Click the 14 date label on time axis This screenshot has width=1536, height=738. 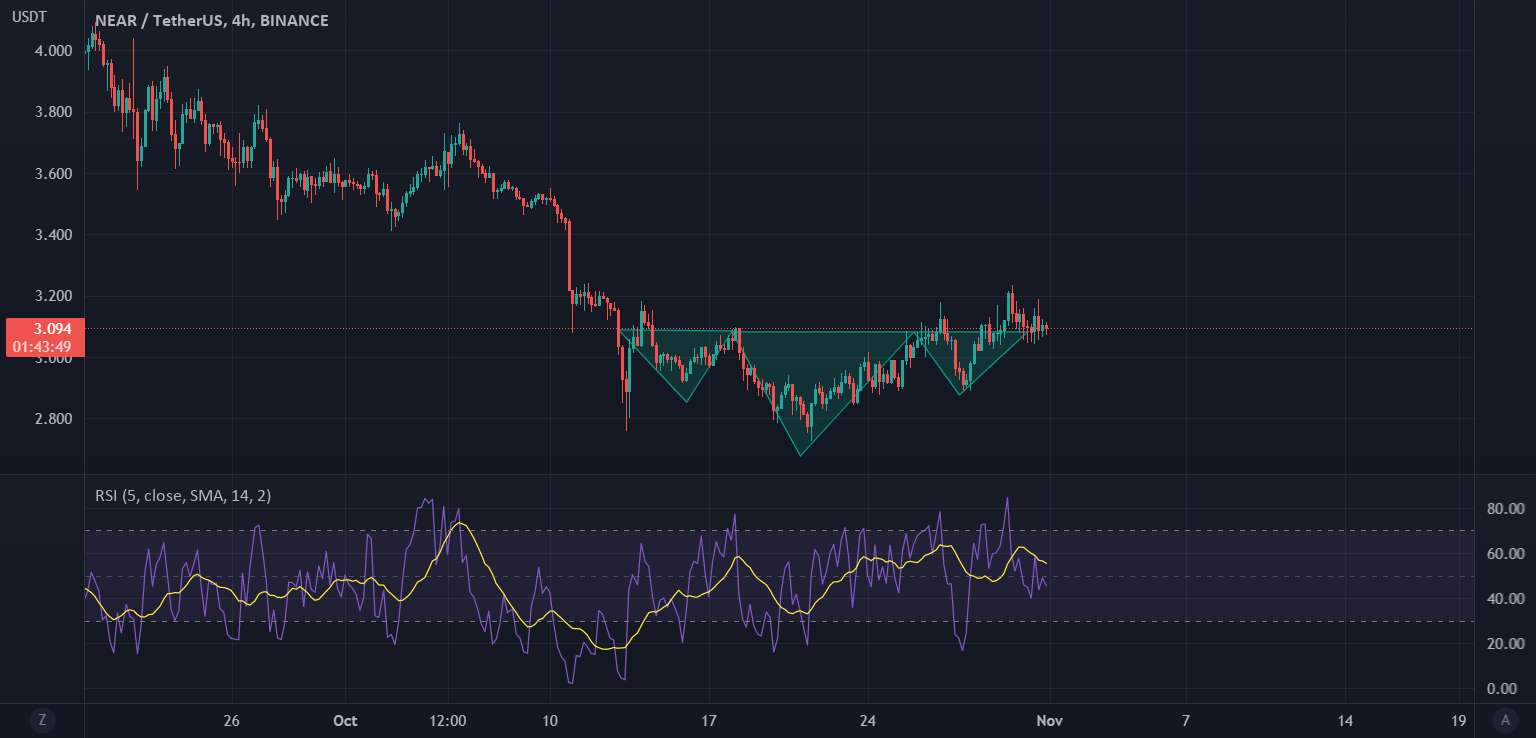click(1345, 720)
